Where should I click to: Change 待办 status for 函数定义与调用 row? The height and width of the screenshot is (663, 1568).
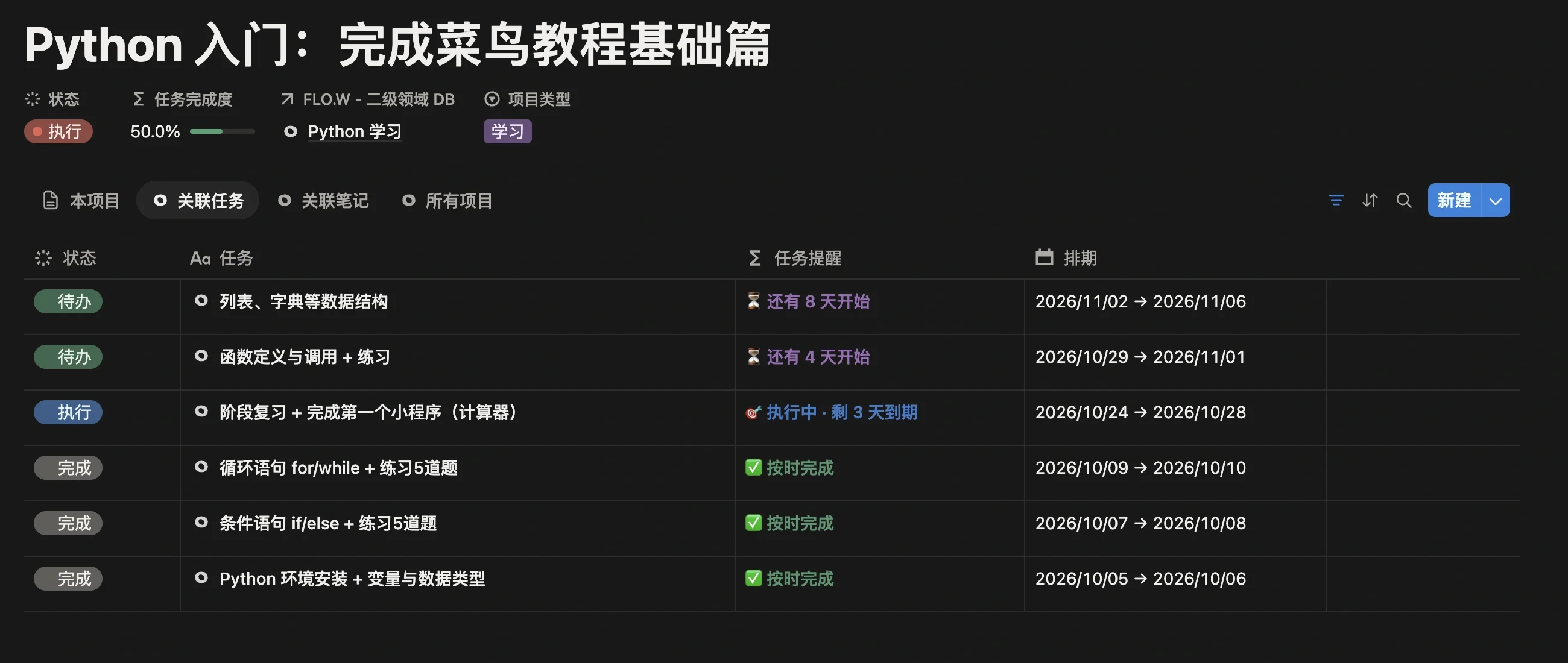point(68,356)
